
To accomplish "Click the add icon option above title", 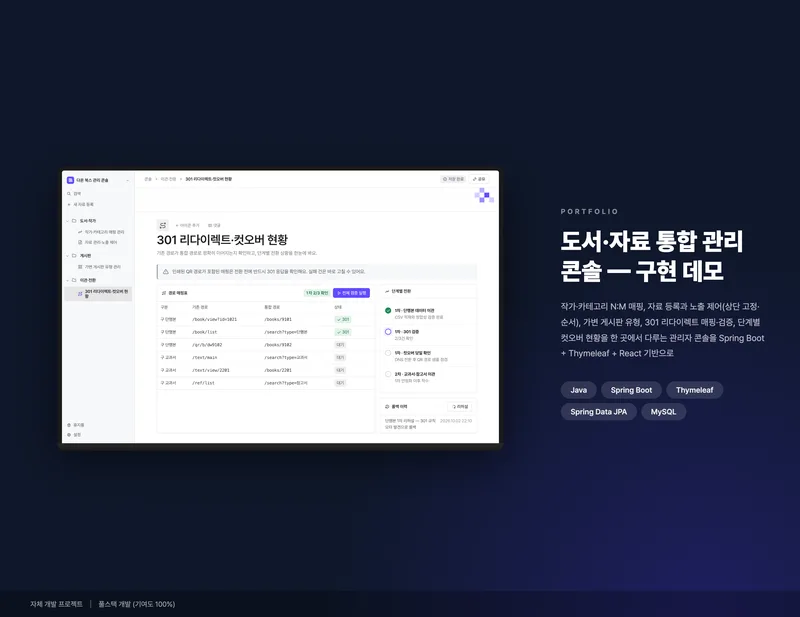I will pyautogui.click(x=187, y=225).
